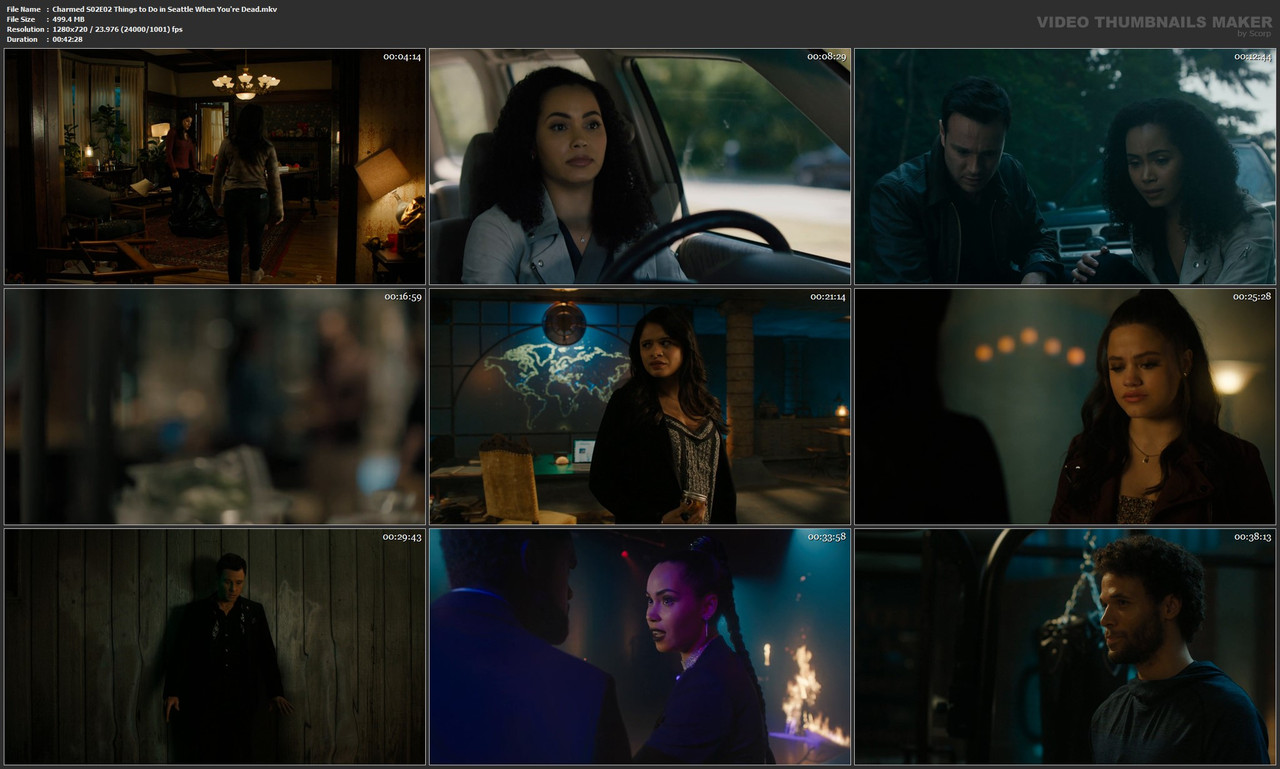Image resolution: width=1280 pixels, height=769 pixels.
Task: Click the 00:16:59 timestamp label
Action: click(x=402, y=297)
